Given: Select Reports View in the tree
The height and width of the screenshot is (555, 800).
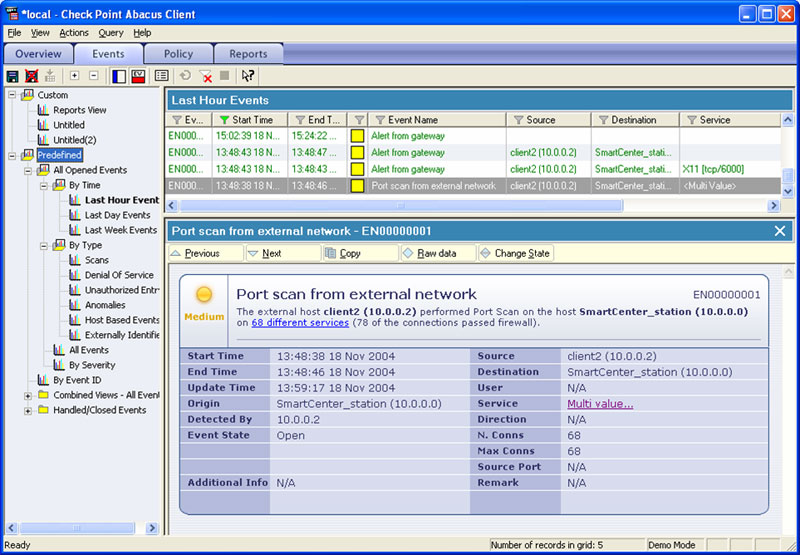Looking at the screenshot, I should [x=80, y=110].
